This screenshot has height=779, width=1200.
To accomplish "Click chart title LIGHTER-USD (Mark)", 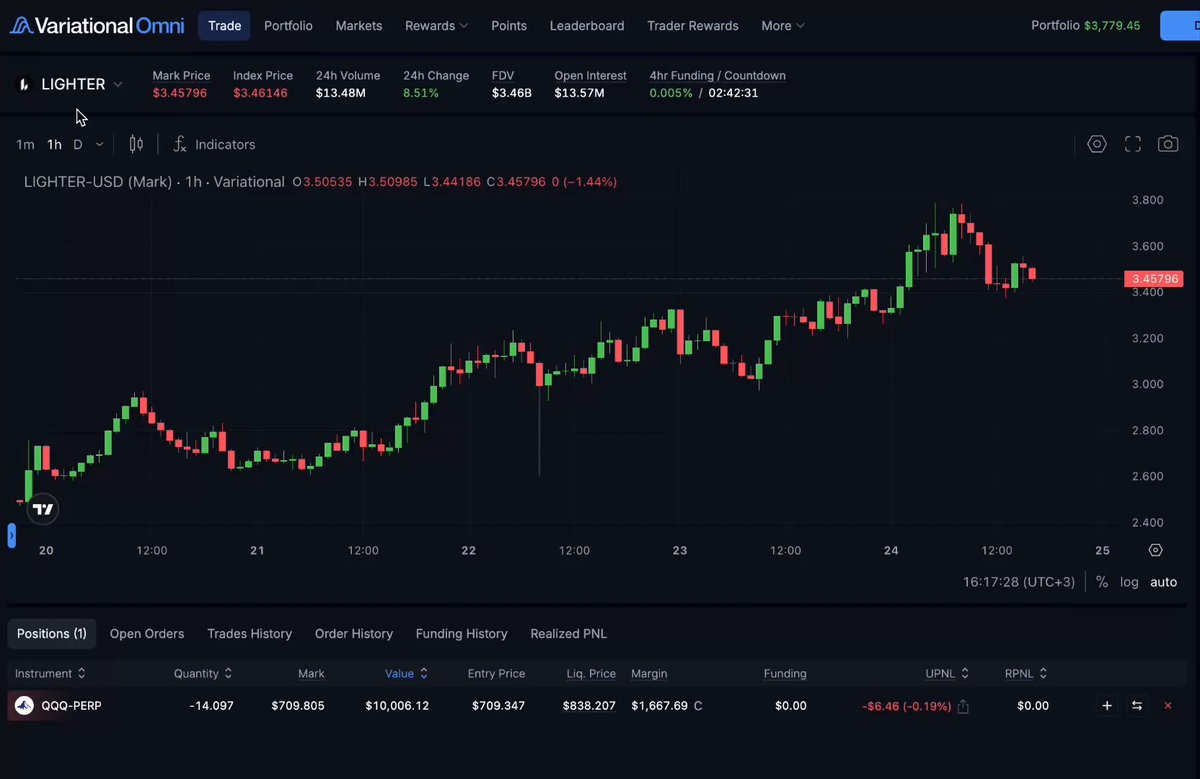I will click(x=98, y=182).
